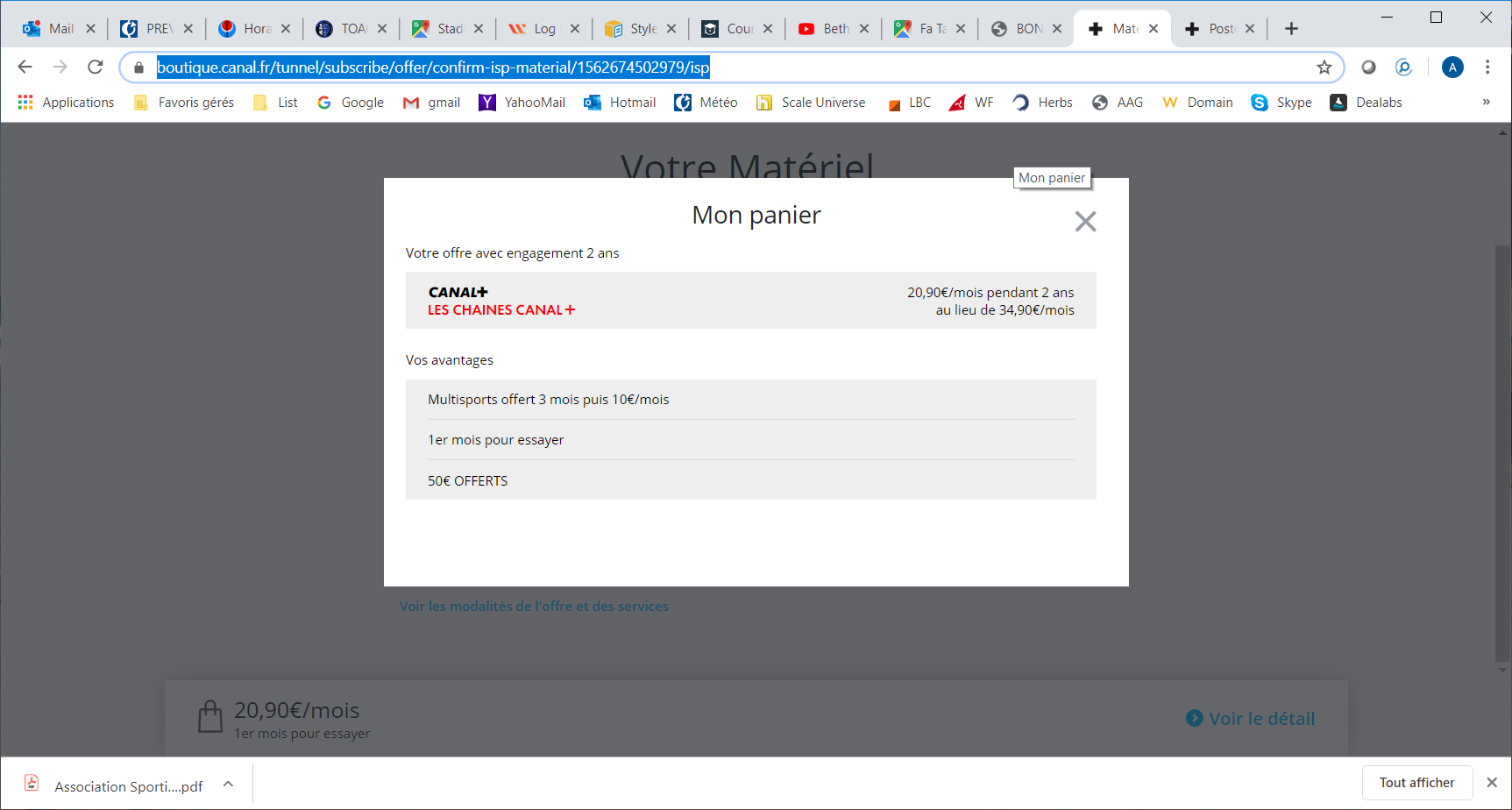Go back to the previous page

tap(25, 67)
